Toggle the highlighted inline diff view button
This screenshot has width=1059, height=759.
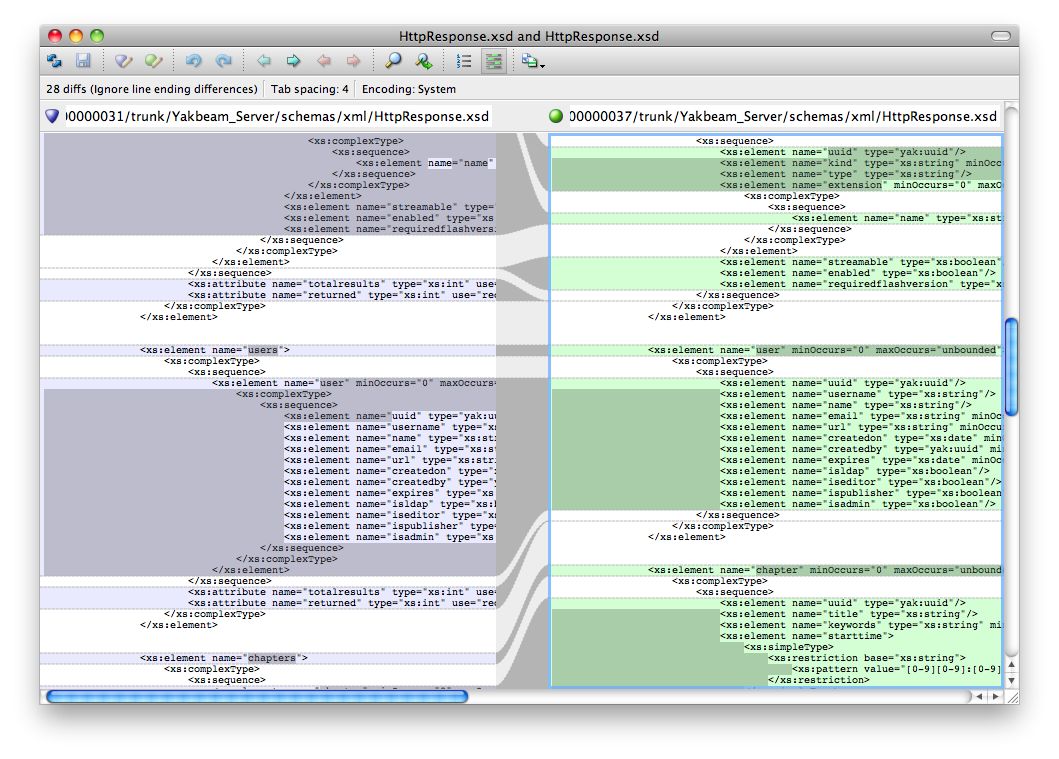(x=494, y=61)
